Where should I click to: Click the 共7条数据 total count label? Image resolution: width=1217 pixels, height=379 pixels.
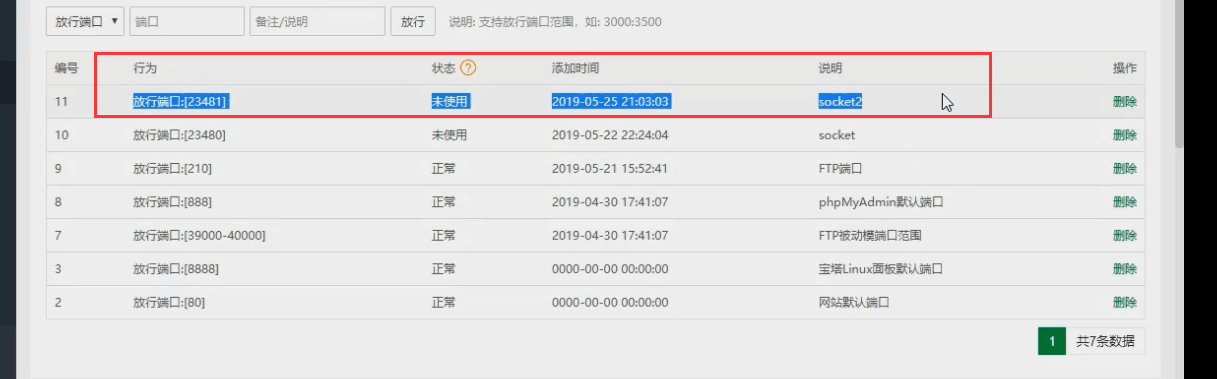click(1105, 341)
